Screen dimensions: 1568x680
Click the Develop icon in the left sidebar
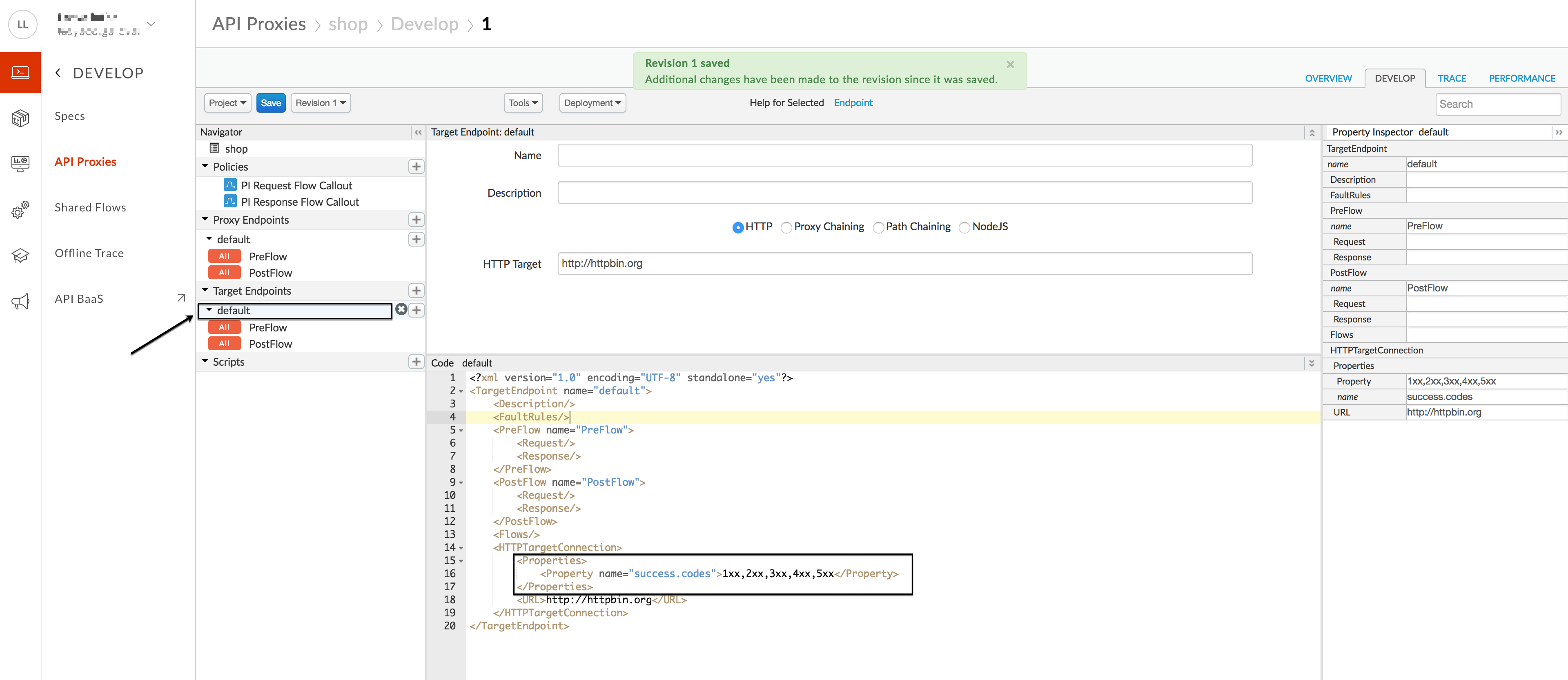(x=20, y=73)
